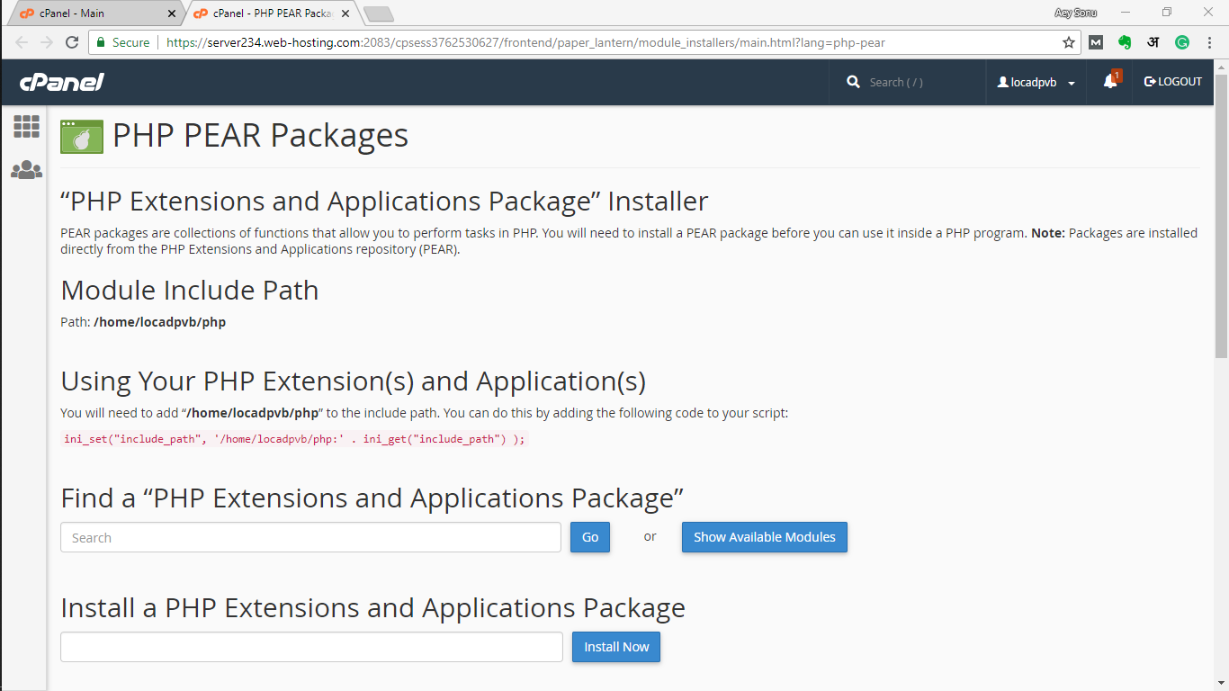Click the ini_set include_path code snippet
This screenshot has width=1229, height=691.
point(294,439)
